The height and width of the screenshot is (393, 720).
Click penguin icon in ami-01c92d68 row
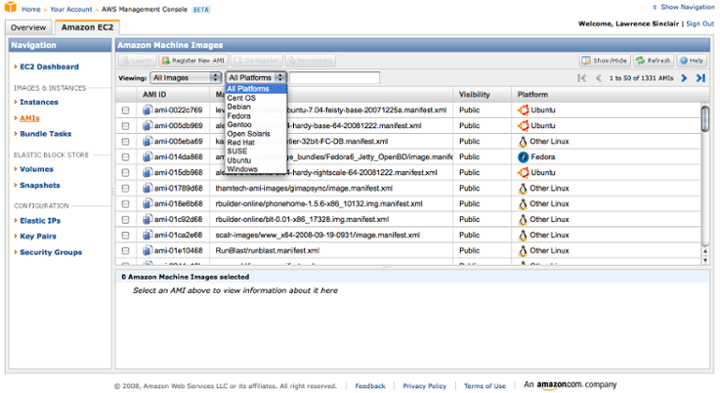point(523,219)
